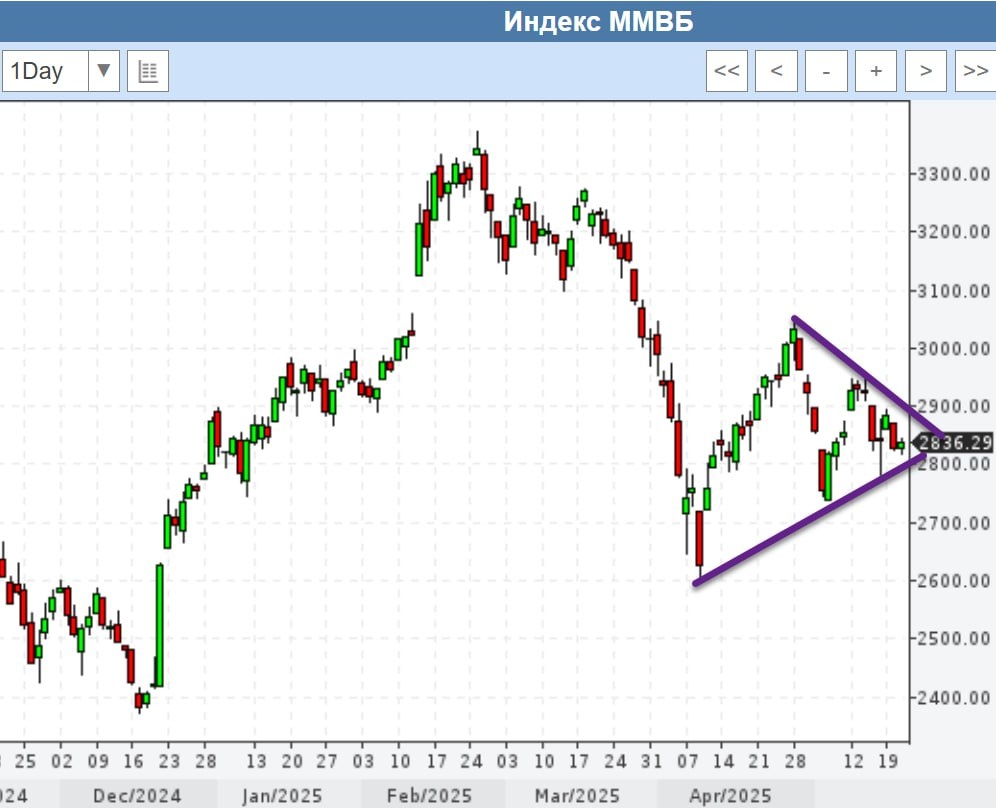
Task: Step chart forward with > button
Action: 925,71
